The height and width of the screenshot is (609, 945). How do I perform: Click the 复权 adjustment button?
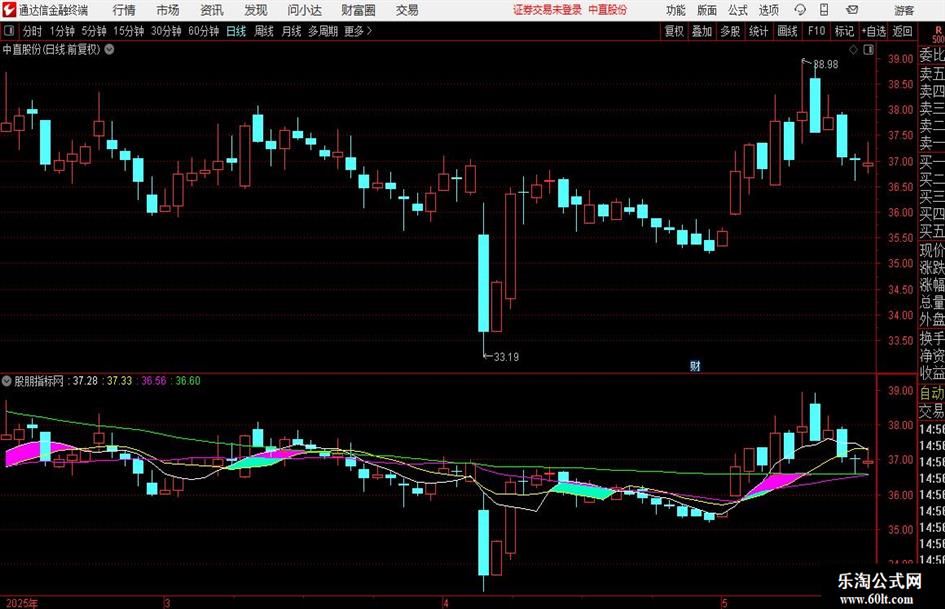[674, 31]
